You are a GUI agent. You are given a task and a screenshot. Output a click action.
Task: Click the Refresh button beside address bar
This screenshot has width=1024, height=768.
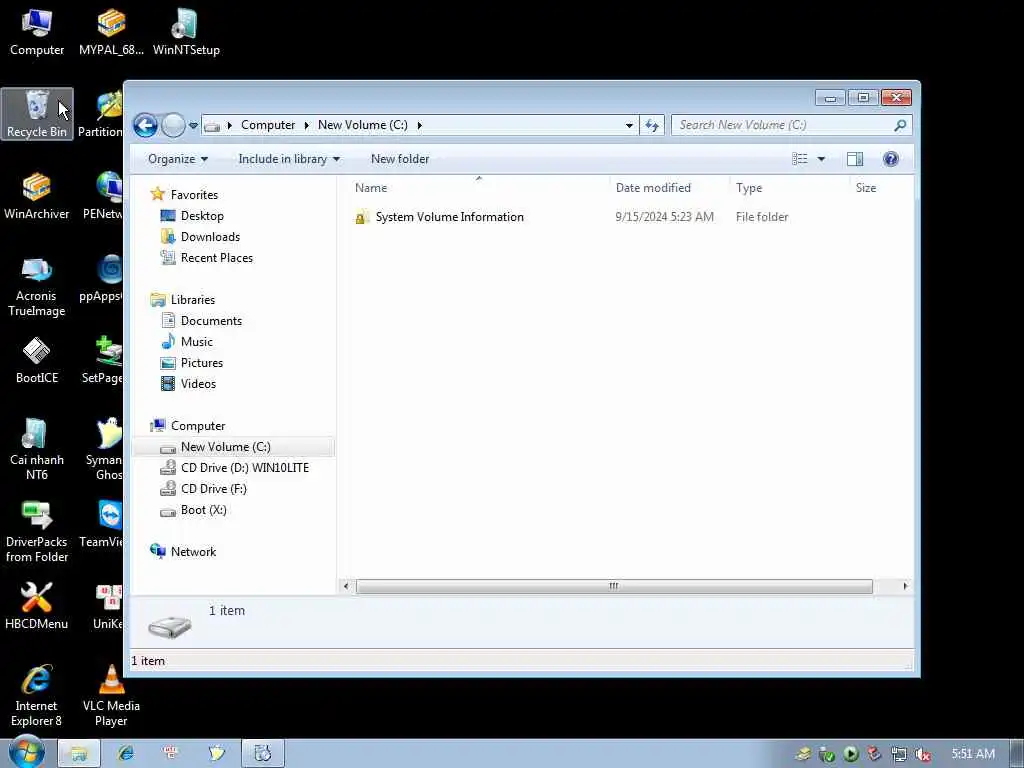tap(652, 125)
